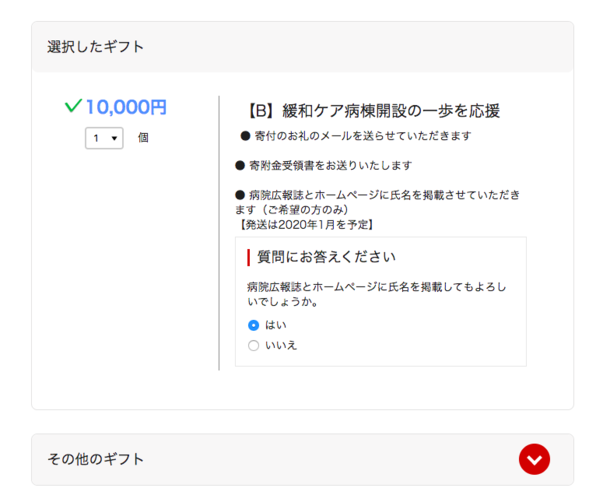Click the 【発送は2020年1月を予定】 shipping note

[x=305, y=225]
